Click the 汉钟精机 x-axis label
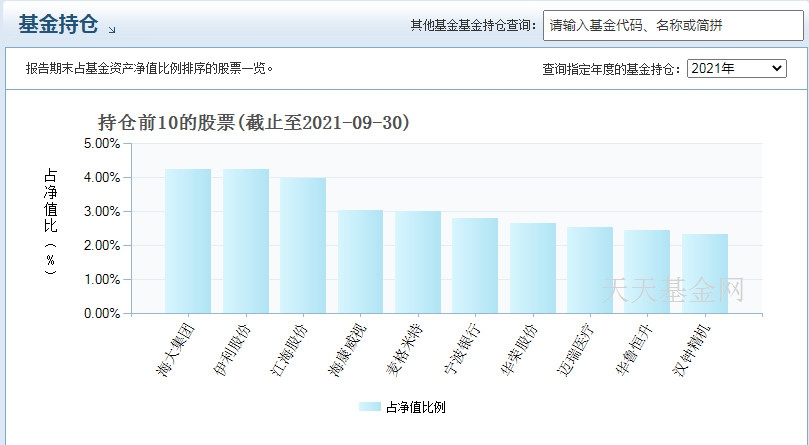This screenshot has width=809, height=445. (693, 351)
